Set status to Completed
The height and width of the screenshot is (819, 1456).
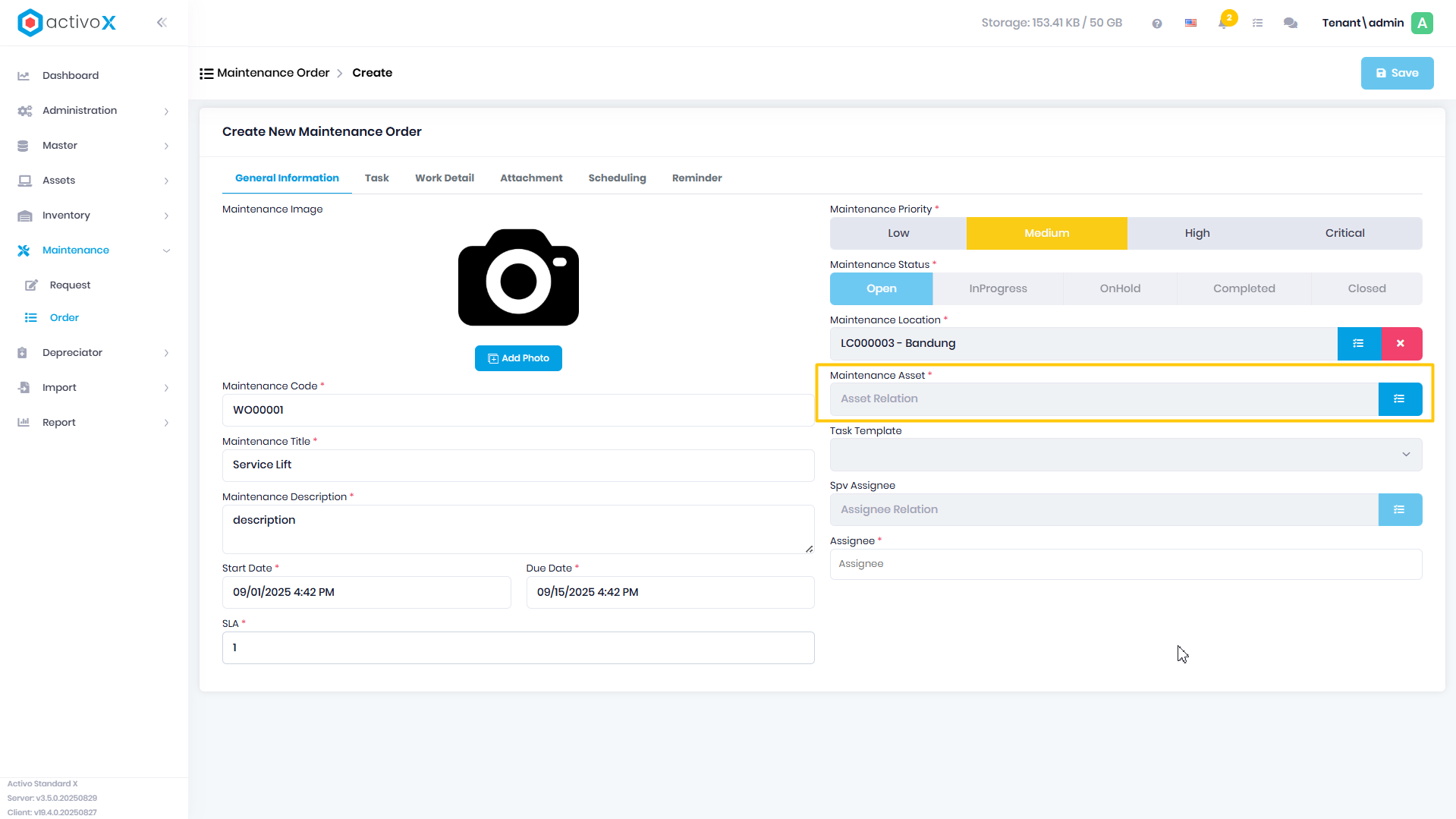click(x=1244, y=289)
